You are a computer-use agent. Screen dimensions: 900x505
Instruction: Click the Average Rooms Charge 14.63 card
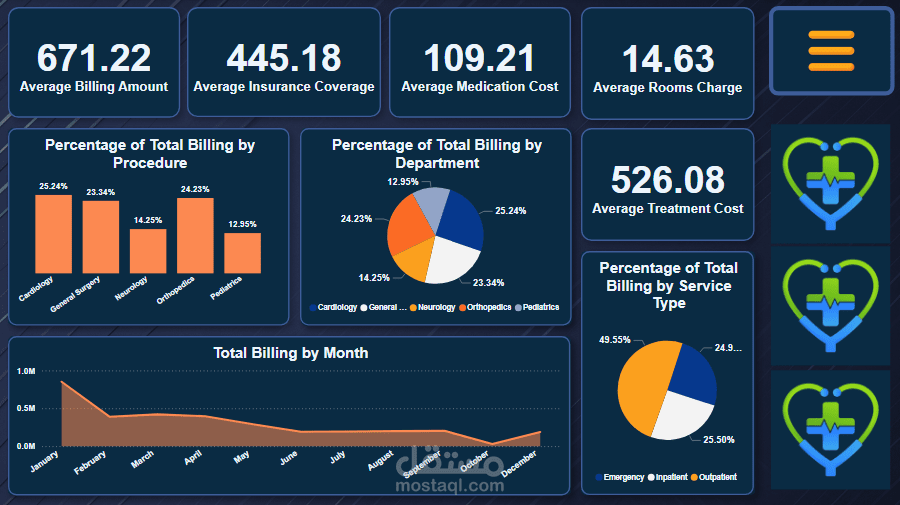(x=668, y=64)
